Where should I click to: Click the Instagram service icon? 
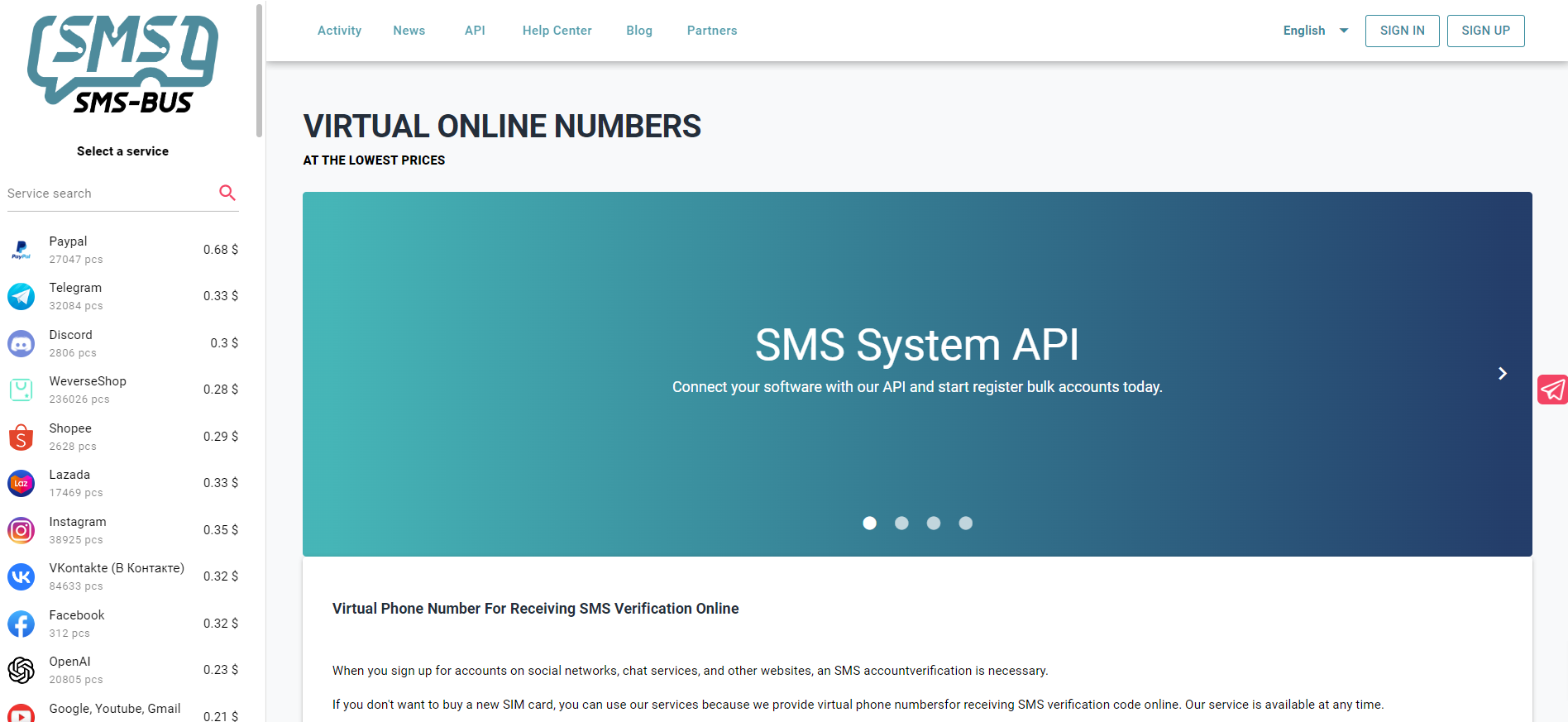21,530
